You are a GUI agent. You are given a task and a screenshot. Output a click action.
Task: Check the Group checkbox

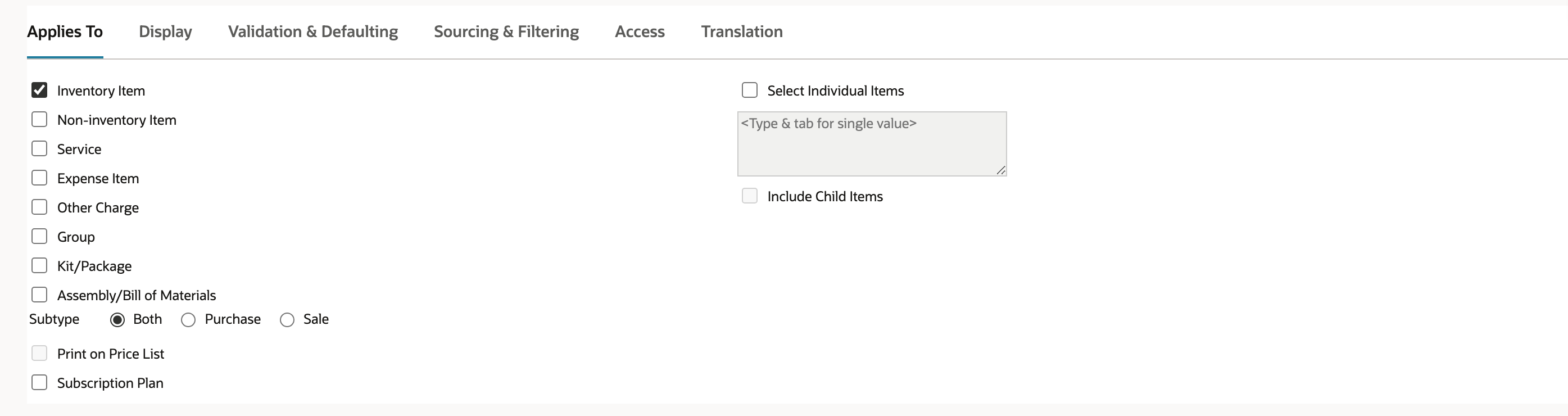click(39, 236)
